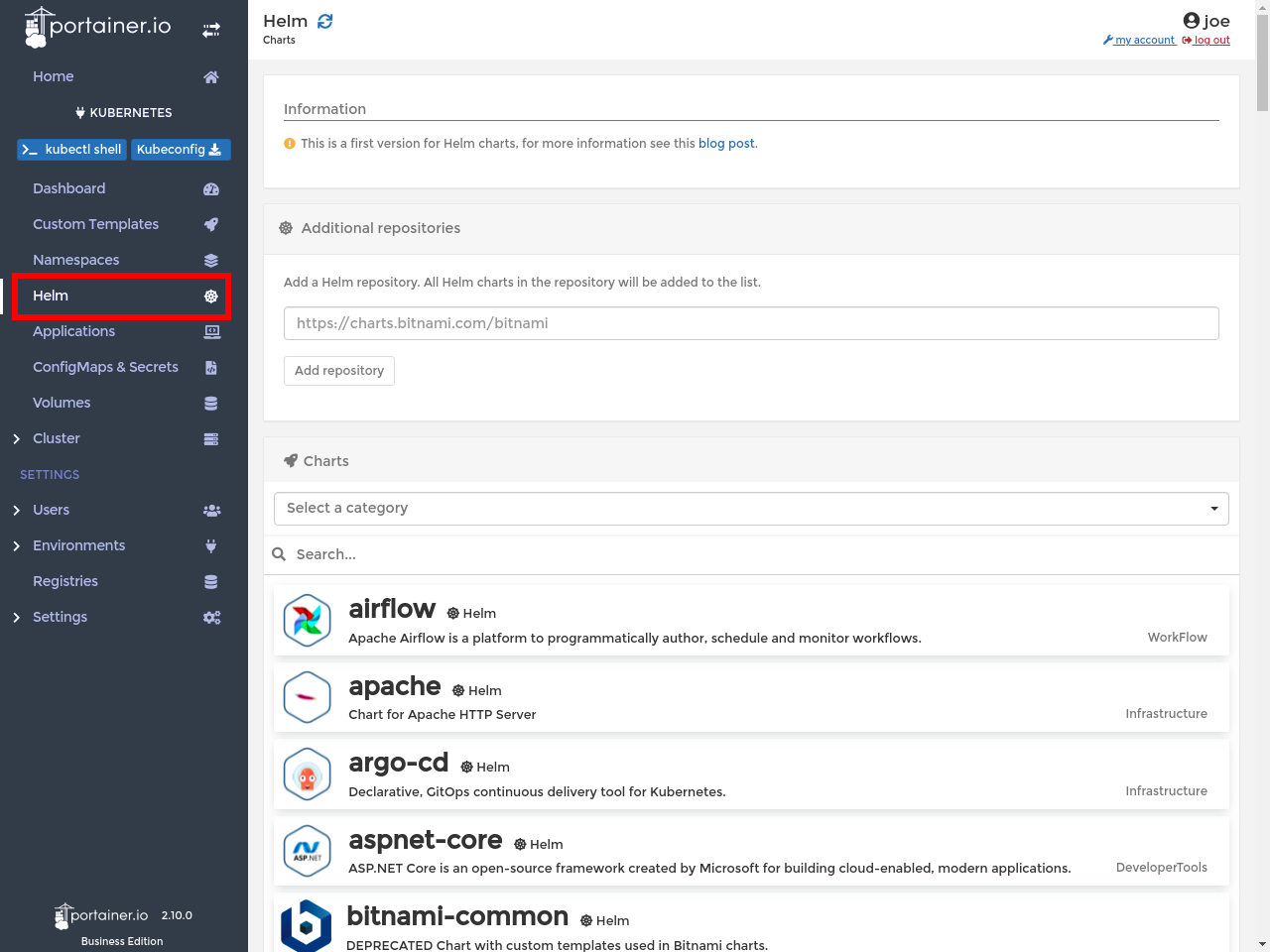The image size is (1270, 952).
Task: Click the Additional repositories heading
Action: (381, 228)
